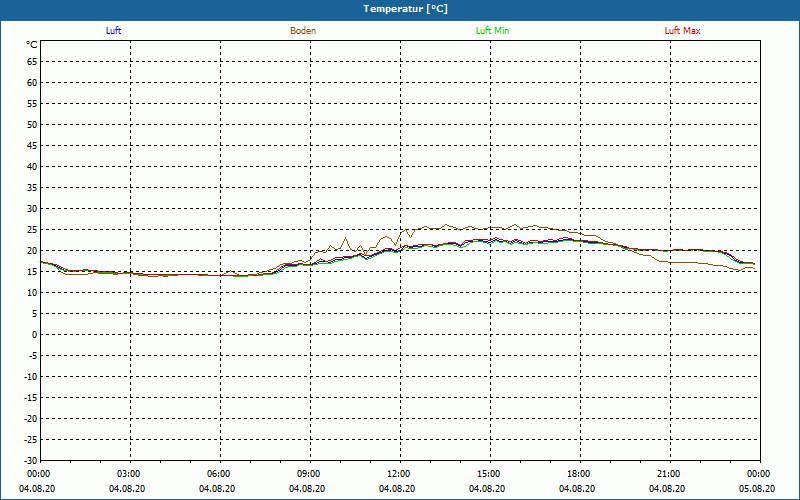Click the -5 y-axis label
800x500 pixels.
33,356
